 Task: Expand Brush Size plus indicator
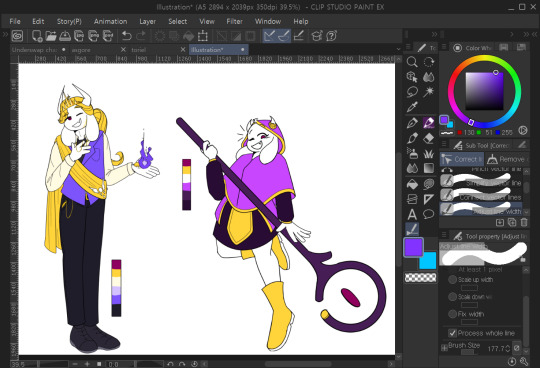[444, 348]
